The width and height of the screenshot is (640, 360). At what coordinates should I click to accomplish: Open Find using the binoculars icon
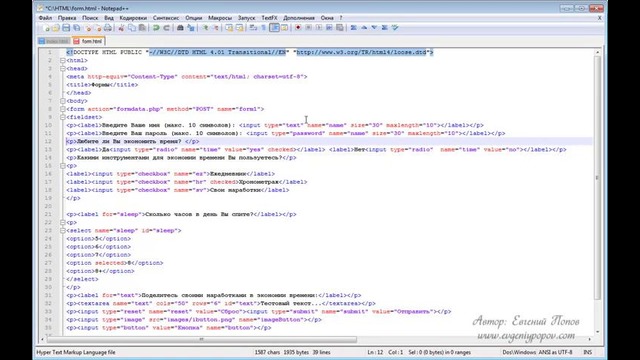(x=180, y=28)
